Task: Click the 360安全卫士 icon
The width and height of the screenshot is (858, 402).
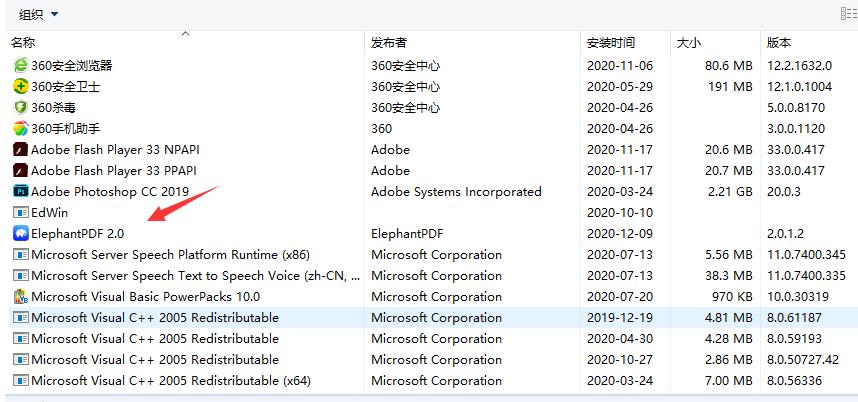Action: click(x=20, y=86)
